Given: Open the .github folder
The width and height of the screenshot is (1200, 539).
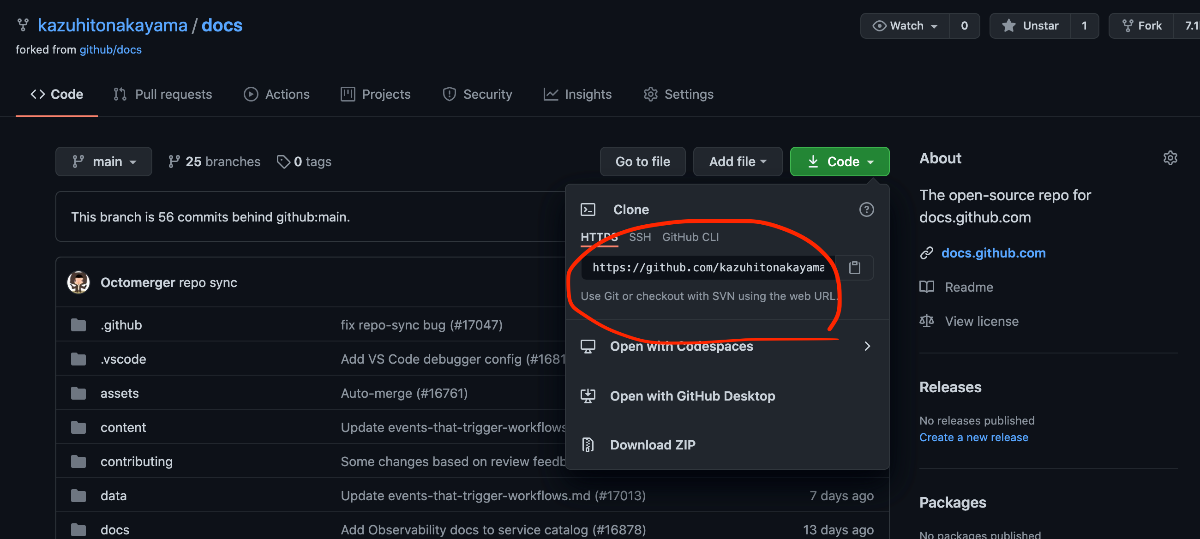Looking at the screenshot, I should click(x=121, y=325).
